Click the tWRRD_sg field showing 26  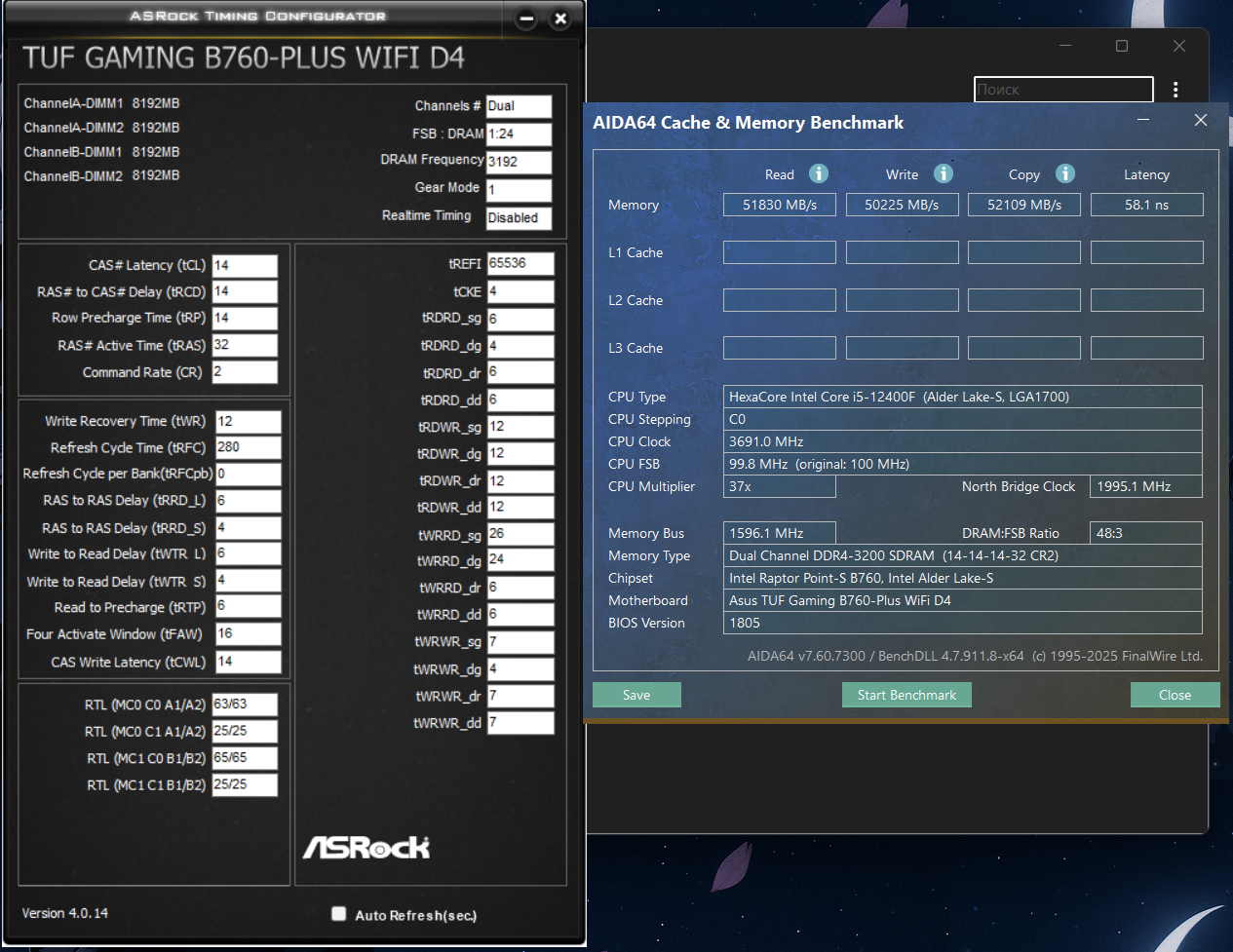coord(520,534)
